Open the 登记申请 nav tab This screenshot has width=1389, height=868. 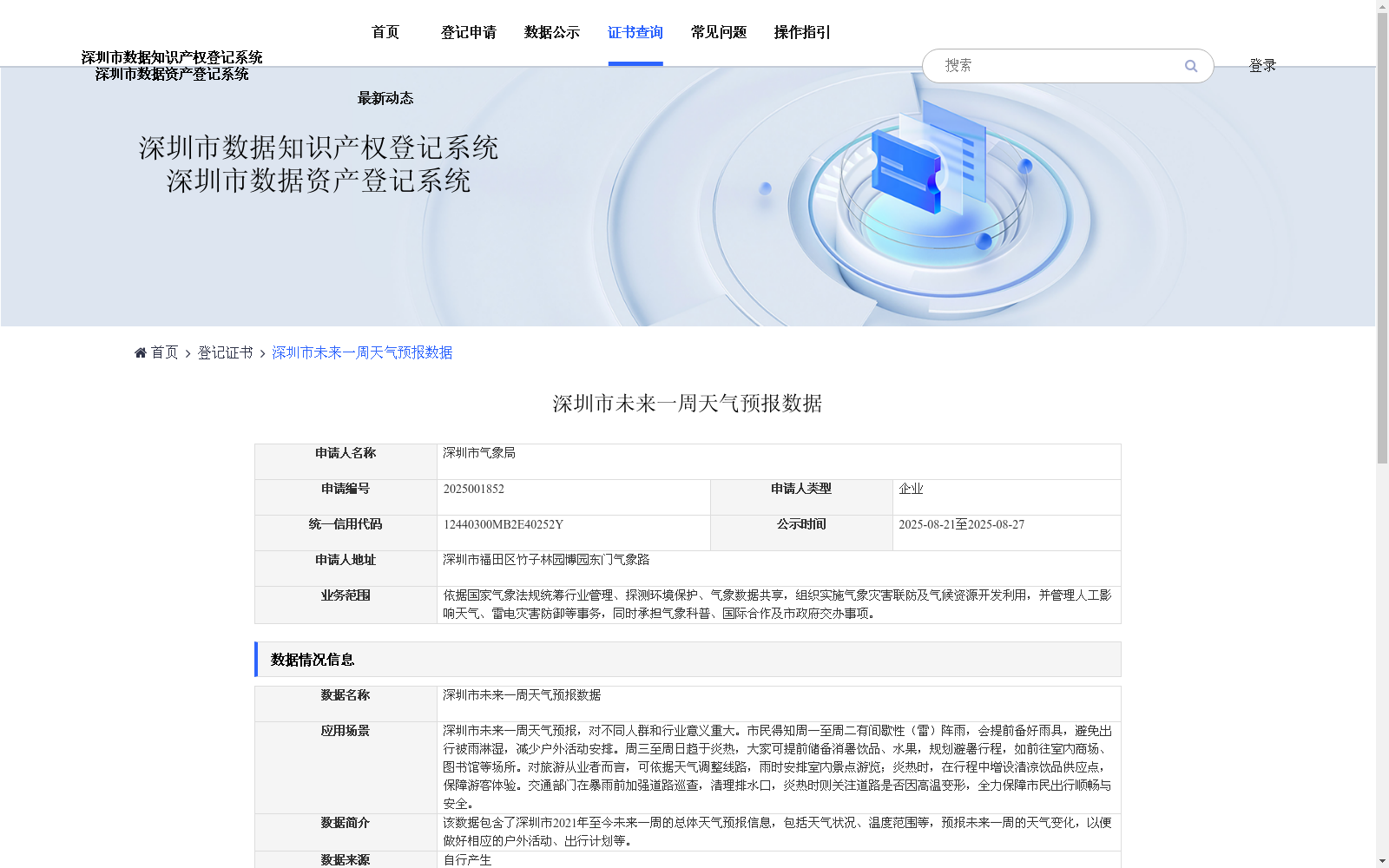pos(469,32)
